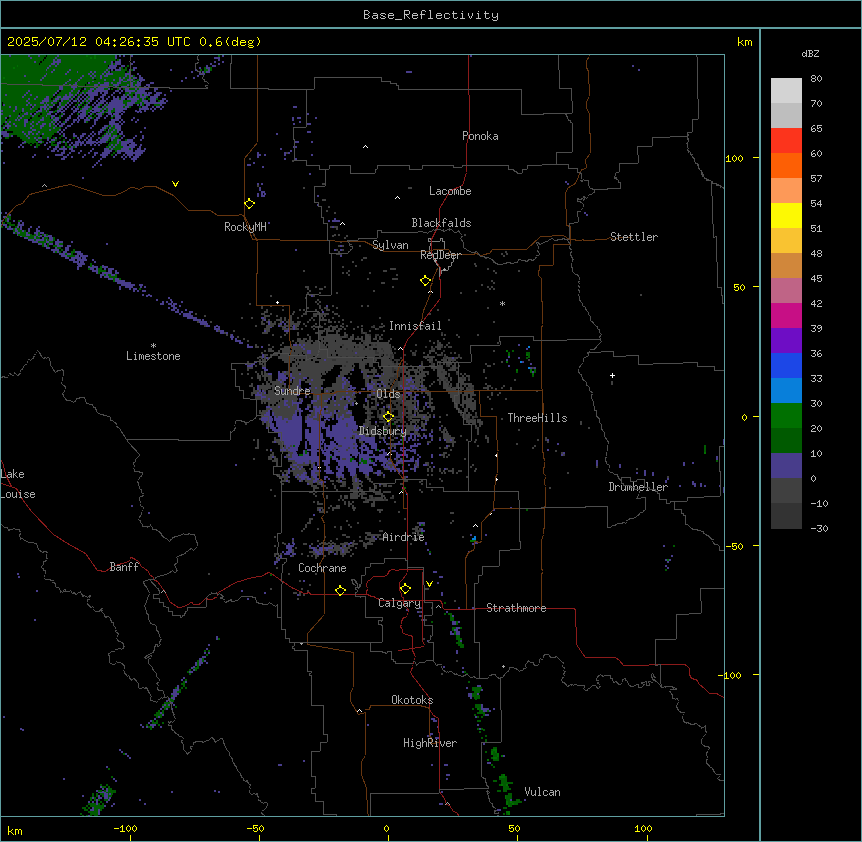
Task: Click the Sylvan label
Action: pyautogui.click(x=390, y=245)
